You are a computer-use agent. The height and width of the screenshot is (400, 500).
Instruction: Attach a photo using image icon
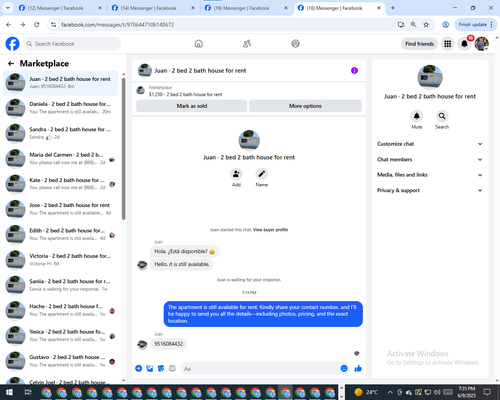click(150, 368)
